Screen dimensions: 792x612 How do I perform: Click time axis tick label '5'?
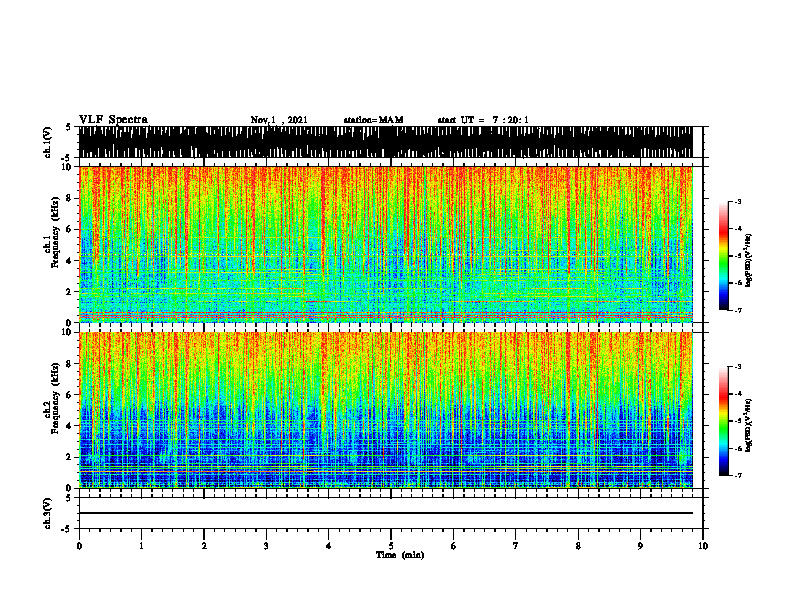pyautogui.click(x=391, y=546)
